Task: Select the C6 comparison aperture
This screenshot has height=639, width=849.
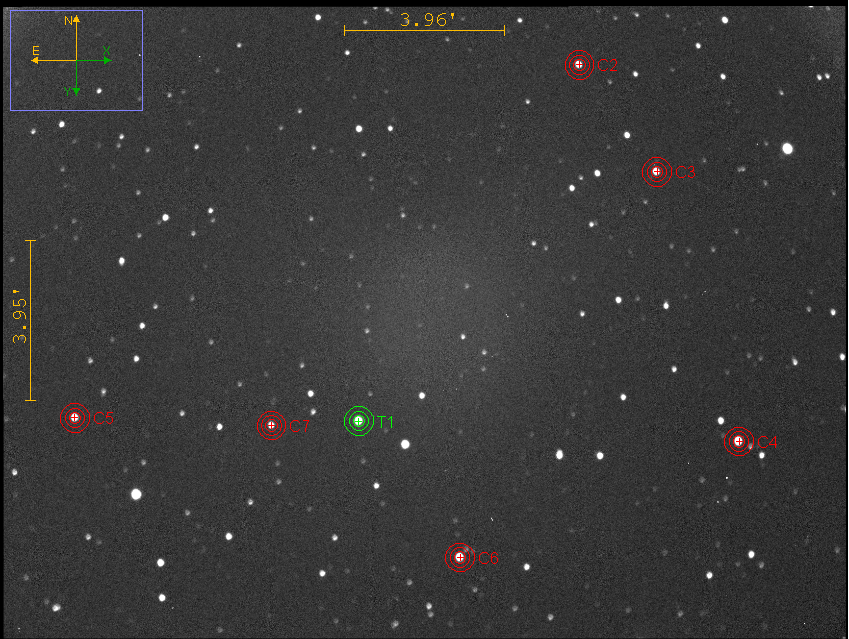Action: (x=459, y=557)
